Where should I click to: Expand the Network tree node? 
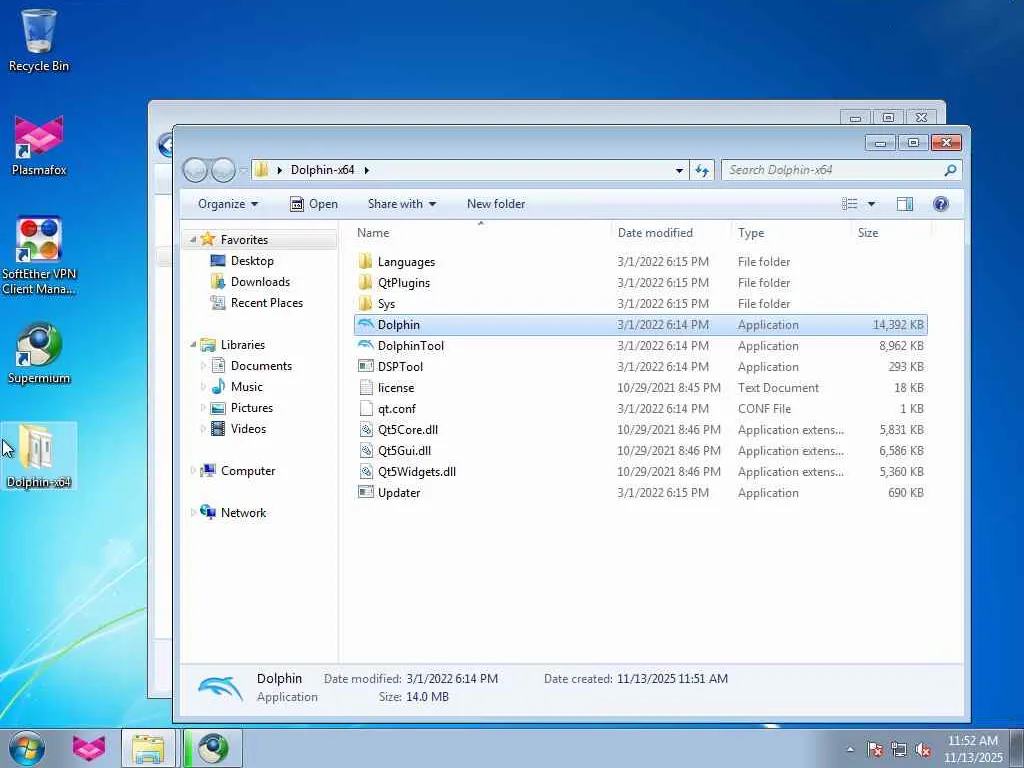pos(193,513)
